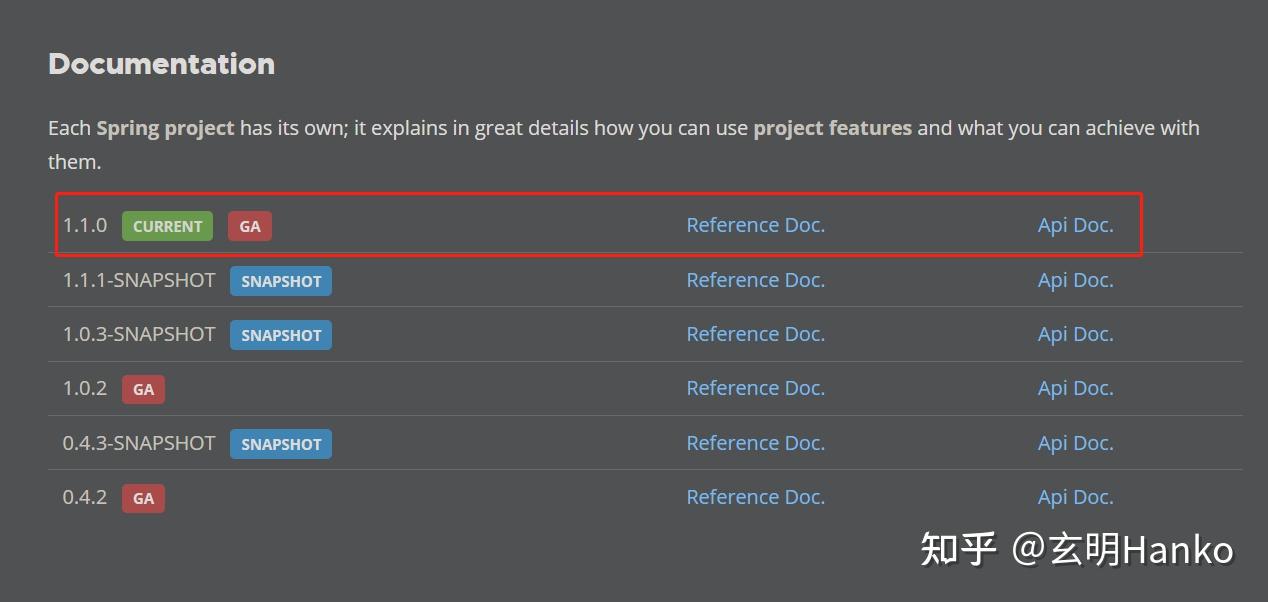Click the GA badge beside version 0.4.2
This screenshot has height=602, width=1268.
pyautogui.click(x=143, y=498)
